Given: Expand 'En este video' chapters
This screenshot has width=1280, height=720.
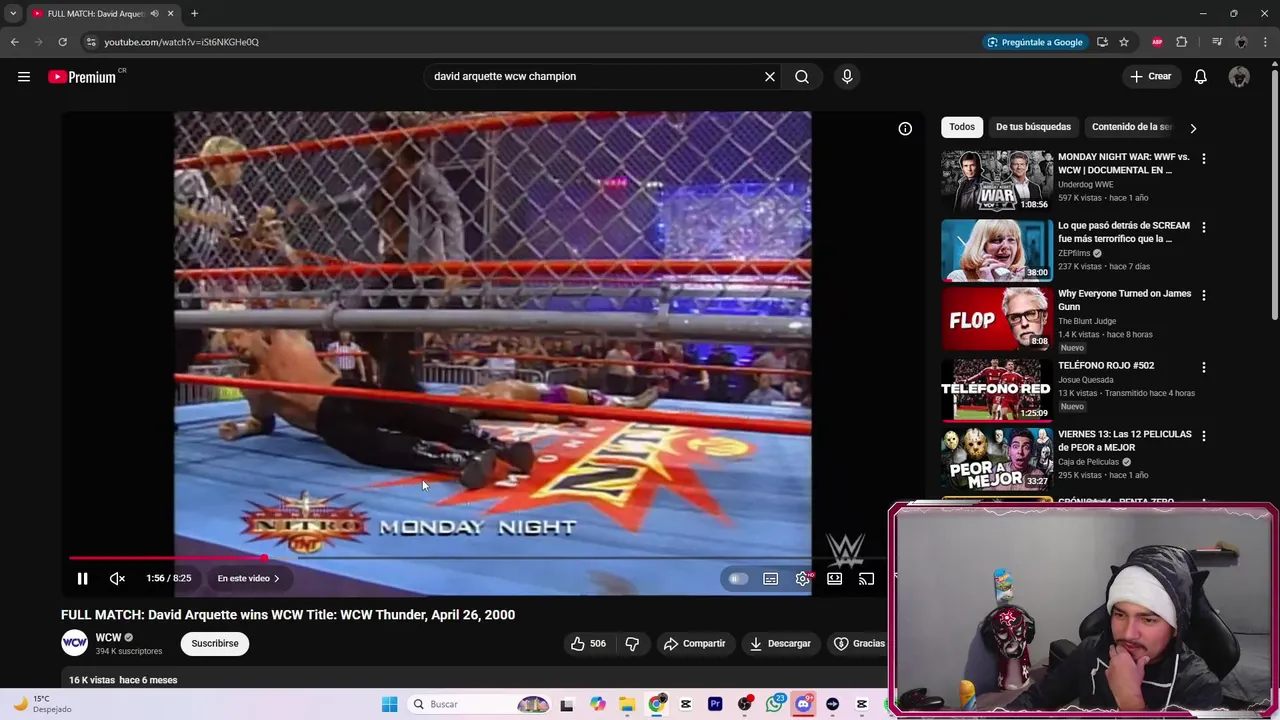Looking at the screenshot, I should click(248, 578).
